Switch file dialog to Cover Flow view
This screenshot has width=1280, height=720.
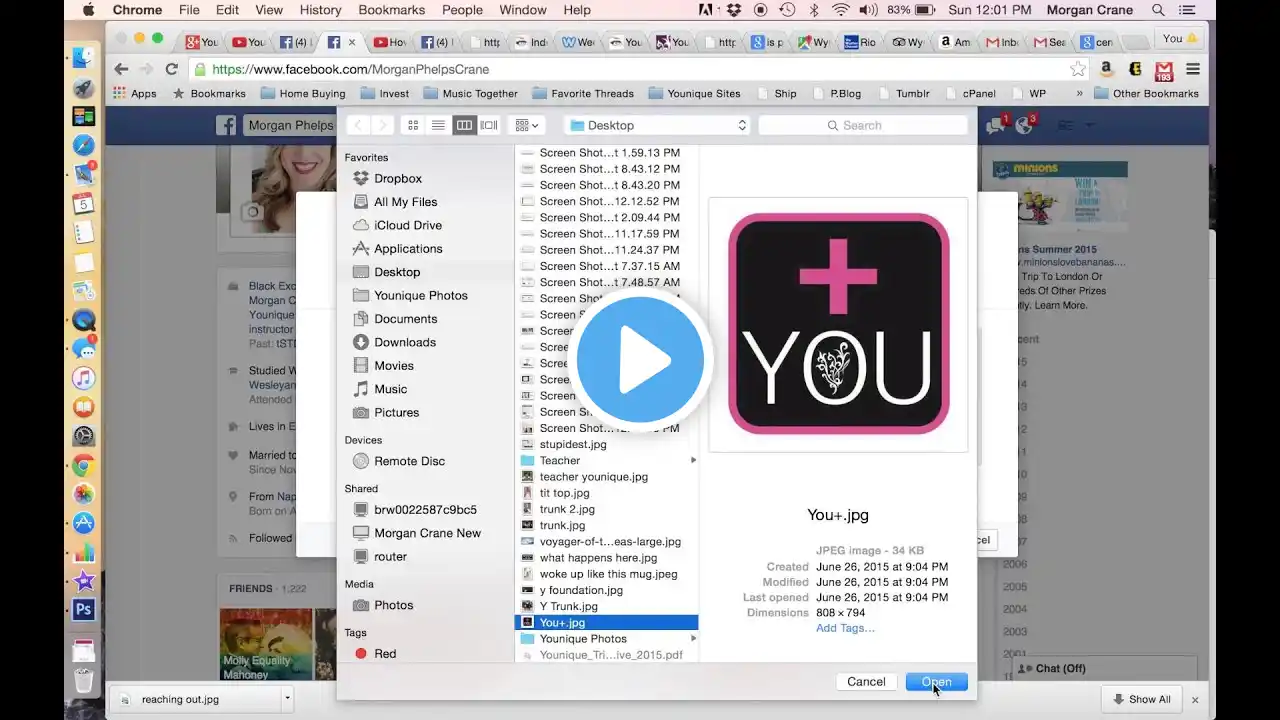[489, 125]
